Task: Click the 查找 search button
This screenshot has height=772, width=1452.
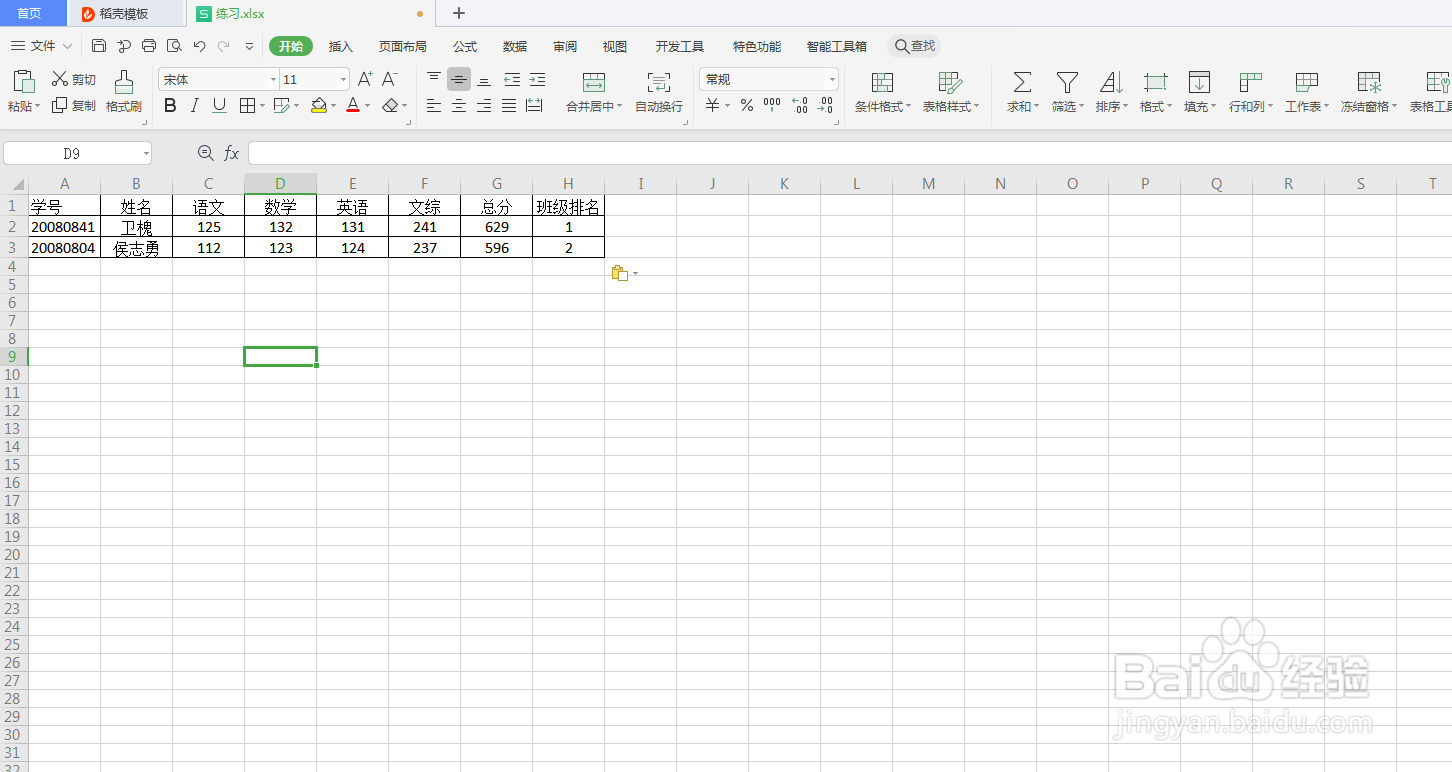Action: tap(915, 46)
